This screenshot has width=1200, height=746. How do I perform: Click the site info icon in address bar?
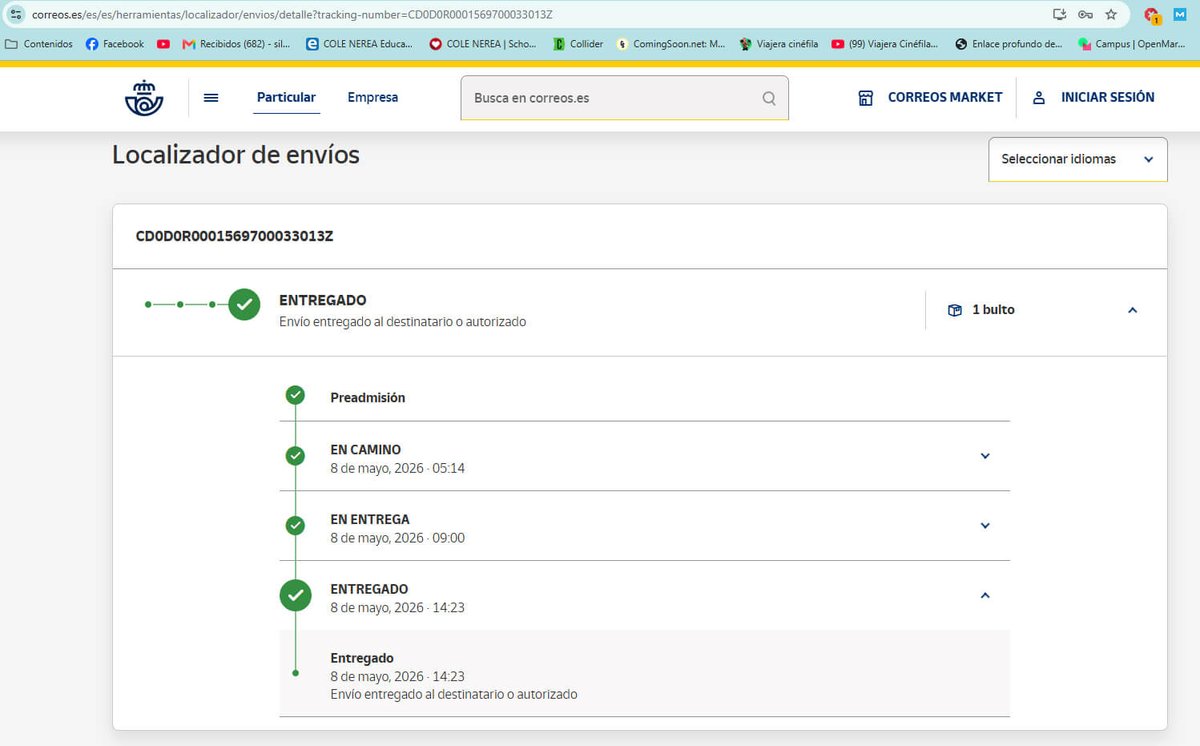point(16,14)
